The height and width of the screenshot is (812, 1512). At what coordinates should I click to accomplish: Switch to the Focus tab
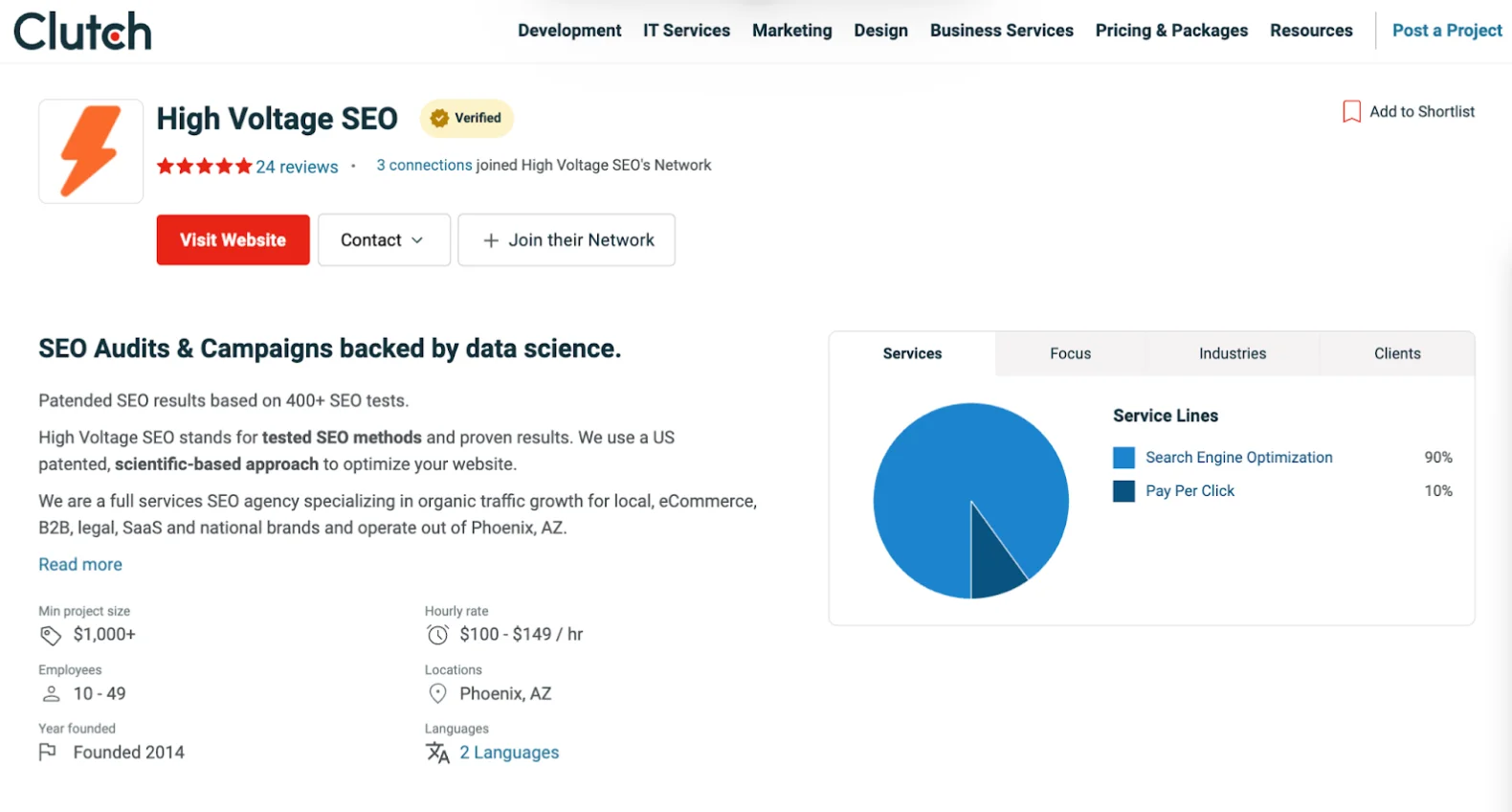tap(1071, 354)
